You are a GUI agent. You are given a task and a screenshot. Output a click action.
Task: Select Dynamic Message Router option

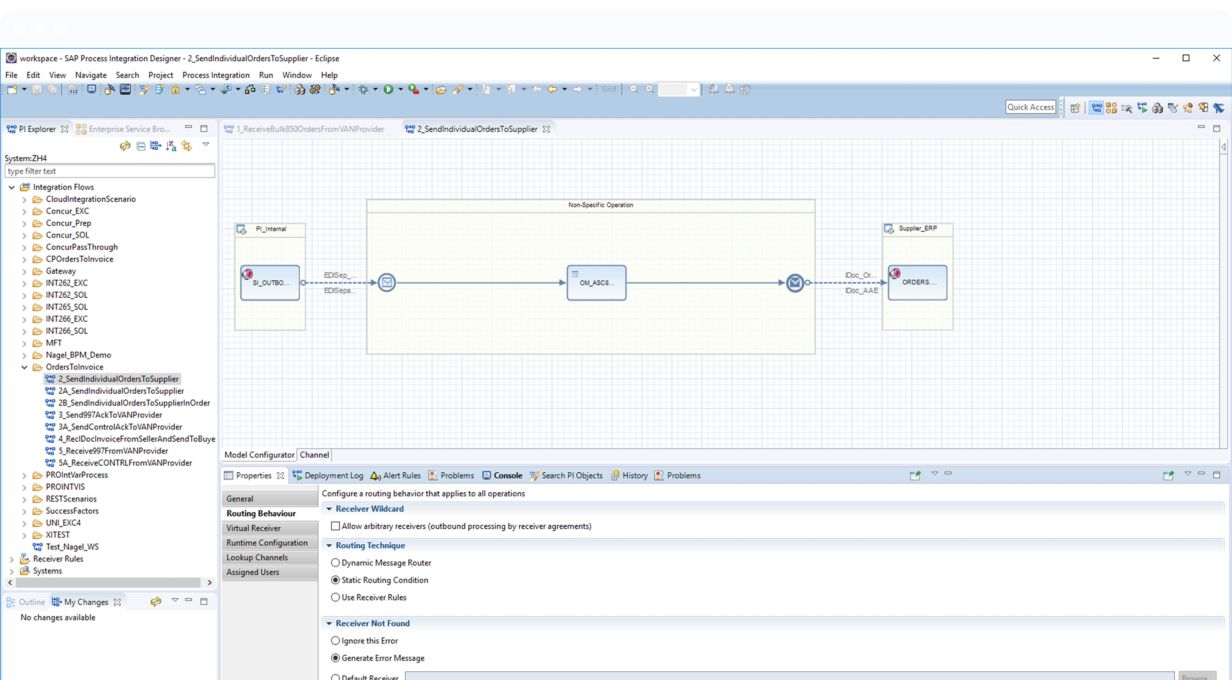coord(335,563)
